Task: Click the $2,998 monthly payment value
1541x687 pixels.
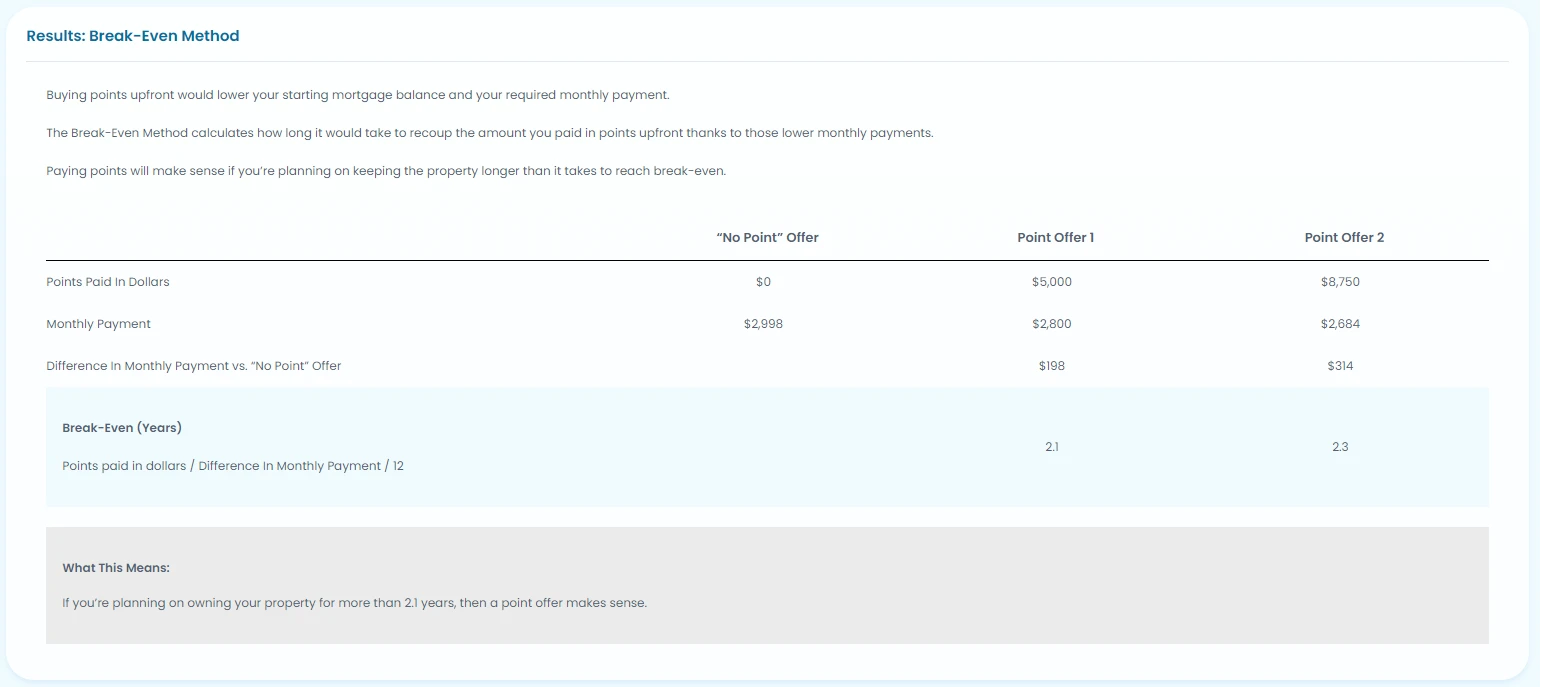Action: [x=764, y=324]
